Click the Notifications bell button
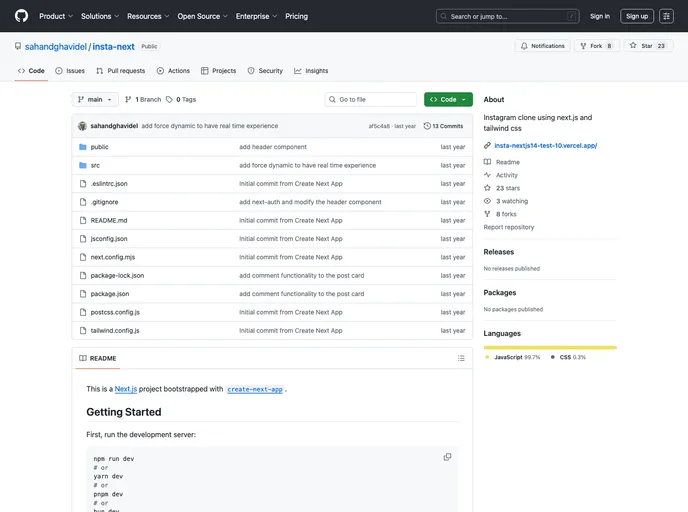Screen dimensions: 688x512 click(x=542, y=46)
